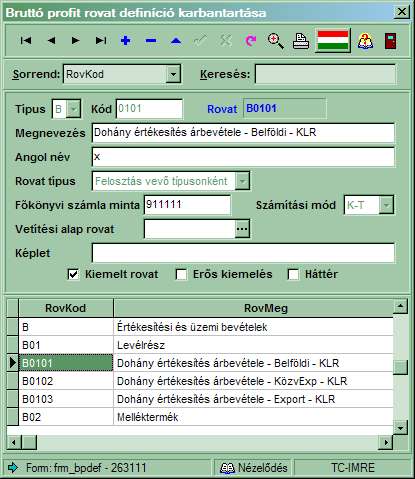Click ellipsis button beside Vetítési alap rovat
Viewport: 415px width, 479px height.
[x=242, y=229]
